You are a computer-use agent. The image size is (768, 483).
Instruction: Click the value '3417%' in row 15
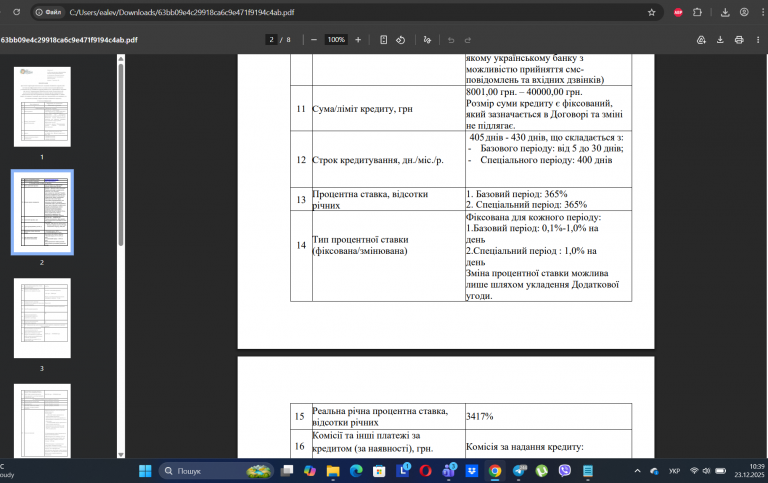pos(480,416)
